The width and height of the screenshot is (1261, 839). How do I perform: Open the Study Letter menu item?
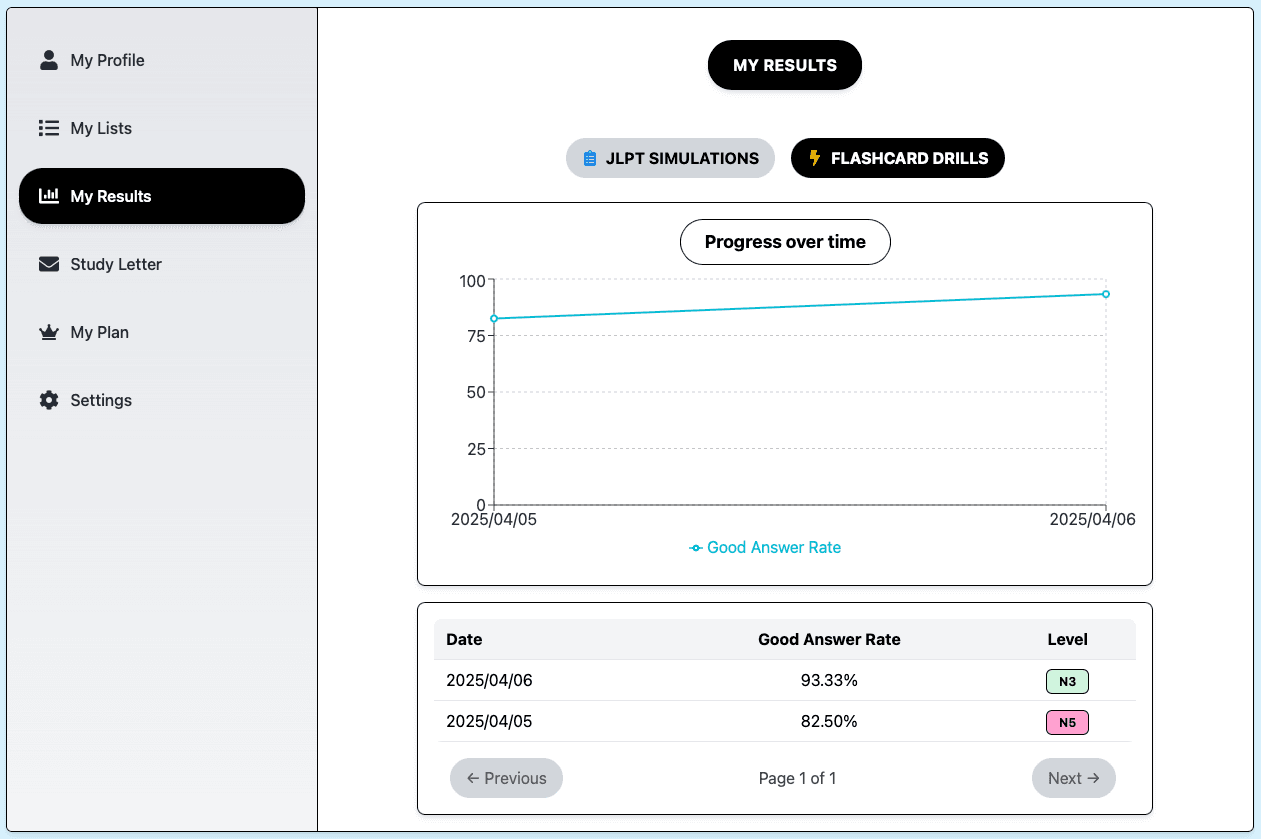(x=115, y=264)
